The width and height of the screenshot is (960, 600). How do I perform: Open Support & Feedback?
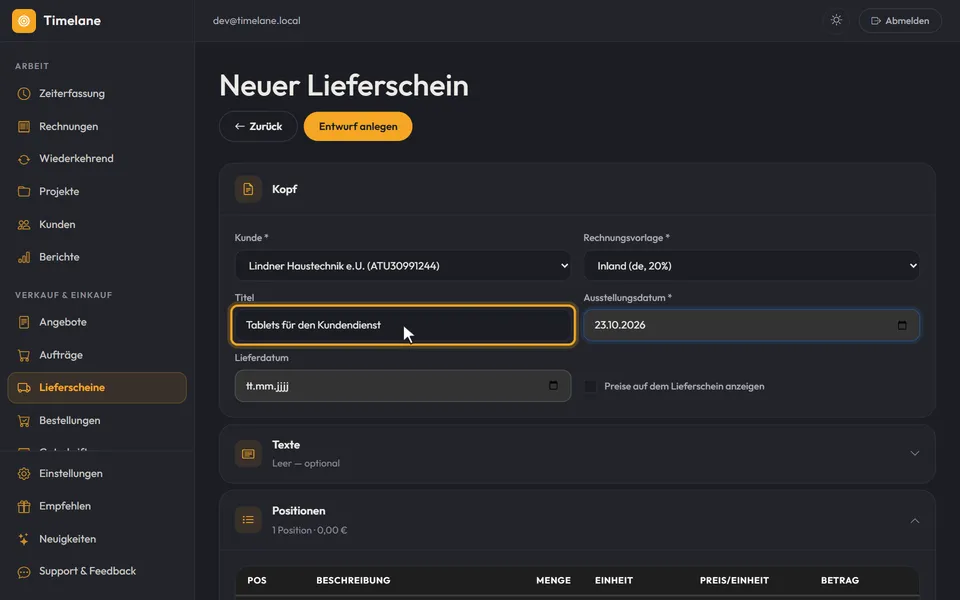pyautogui.click(x=97, y=571)
